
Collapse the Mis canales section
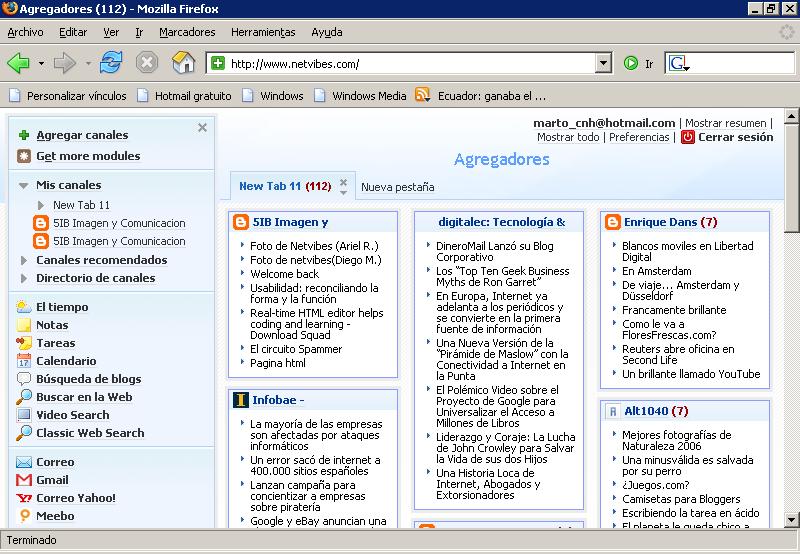(x=23, y=185)
